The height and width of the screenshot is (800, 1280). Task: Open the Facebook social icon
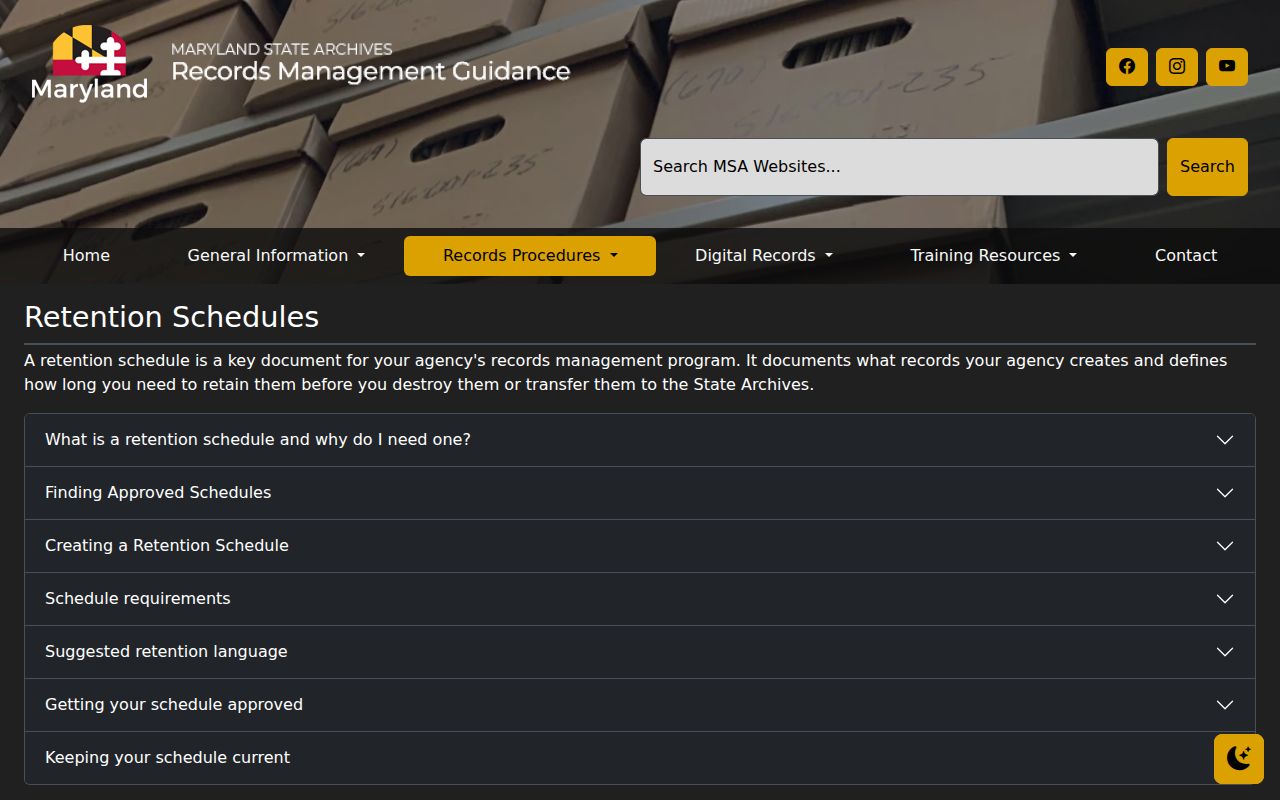click(x=1127, y=67)
